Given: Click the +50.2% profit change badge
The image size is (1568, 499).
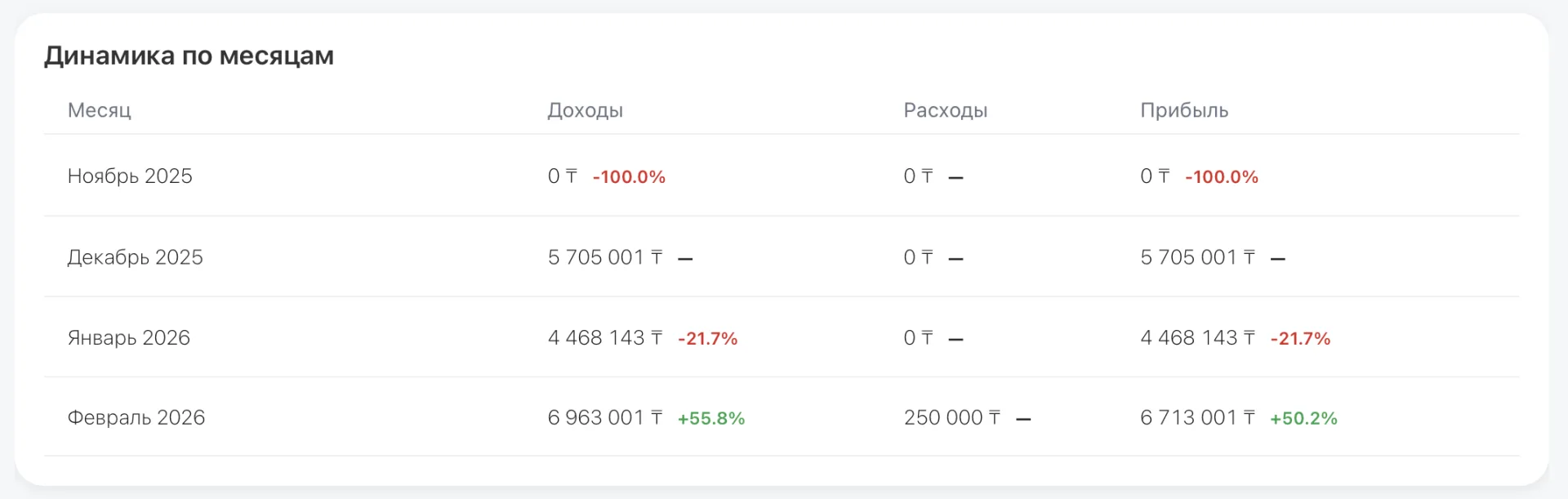Looking at the screenshot, I should point(1303,418).
